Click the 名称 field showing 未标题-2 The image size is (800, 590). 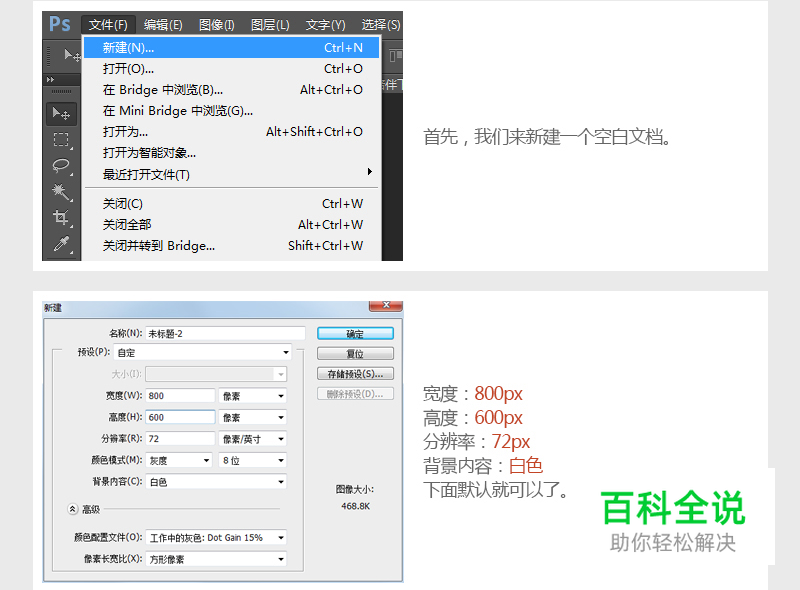coord(222,333)
